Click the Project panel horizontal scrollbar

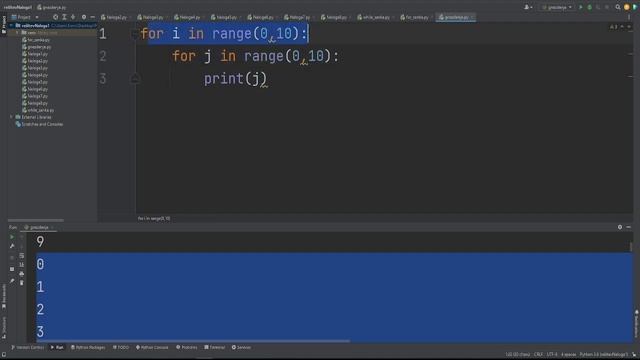tap(36, 220)
